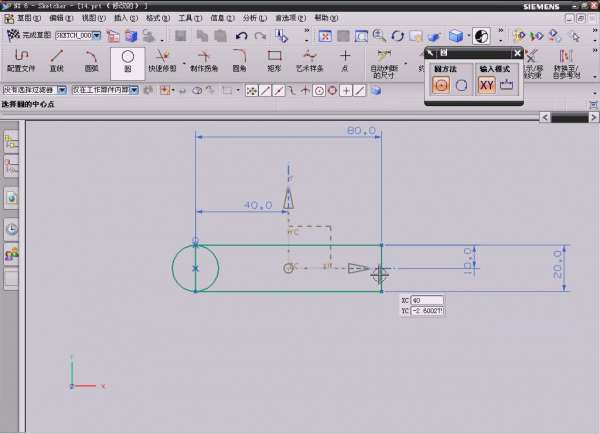600x434 pixels.
Task: Select the Arc (圆弧) sketch tool
Action: pyautogui.click(x=92, y=62)
